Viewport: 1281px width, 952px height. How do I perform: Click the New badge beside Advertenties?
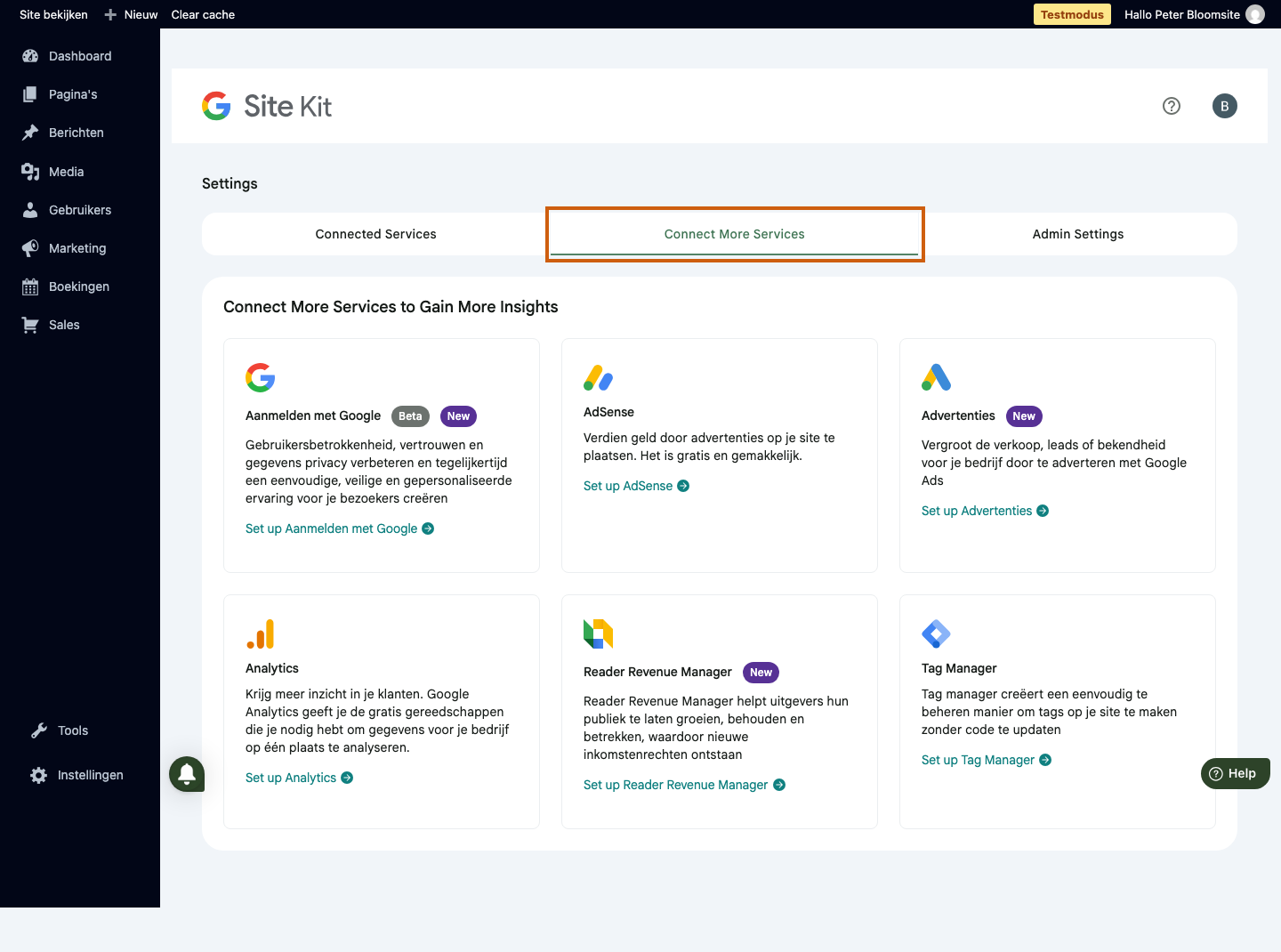pyautogui.click(x=1024, y=416)
